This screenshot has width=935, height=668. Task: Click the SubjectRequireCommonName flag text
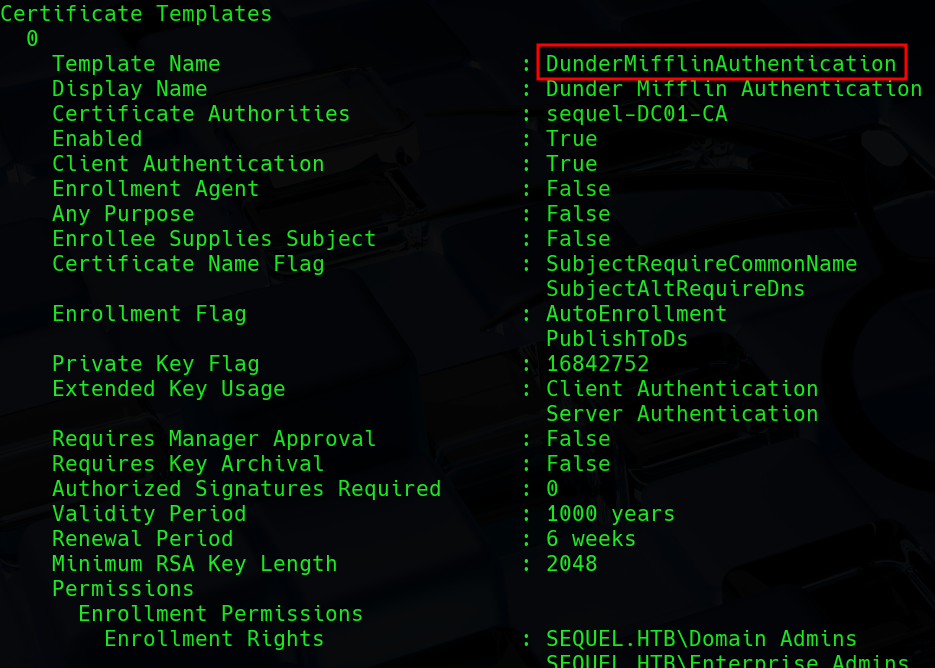click(701, 263)
